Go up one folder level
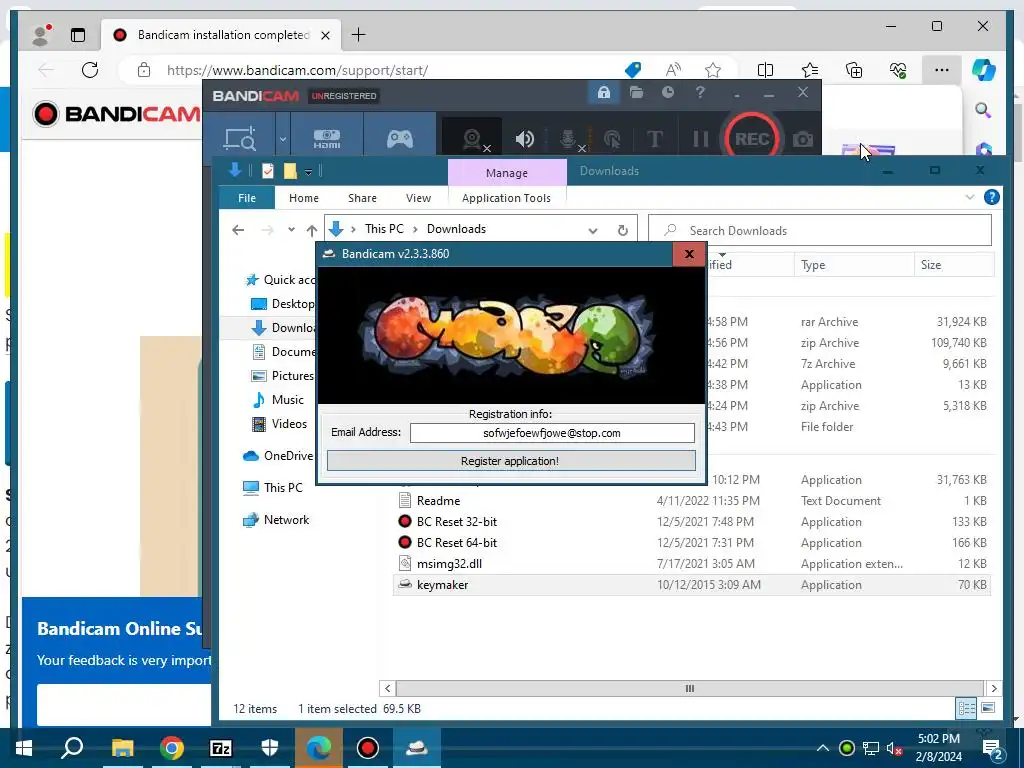1024x768 pixels. click(x=312, y=230)
